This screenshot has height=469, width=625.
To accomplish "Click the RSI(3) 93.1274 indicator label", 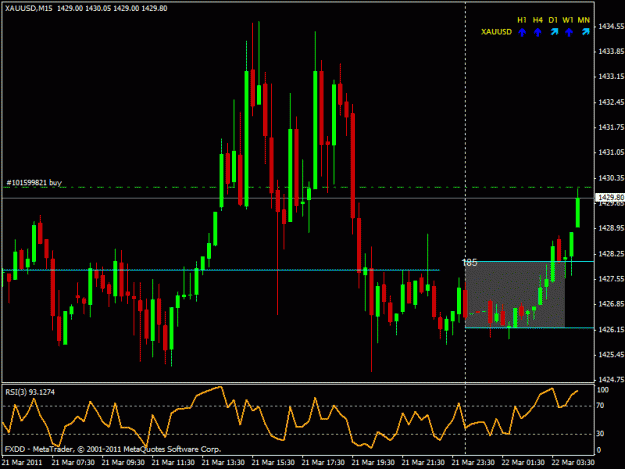I will (30, 392).
